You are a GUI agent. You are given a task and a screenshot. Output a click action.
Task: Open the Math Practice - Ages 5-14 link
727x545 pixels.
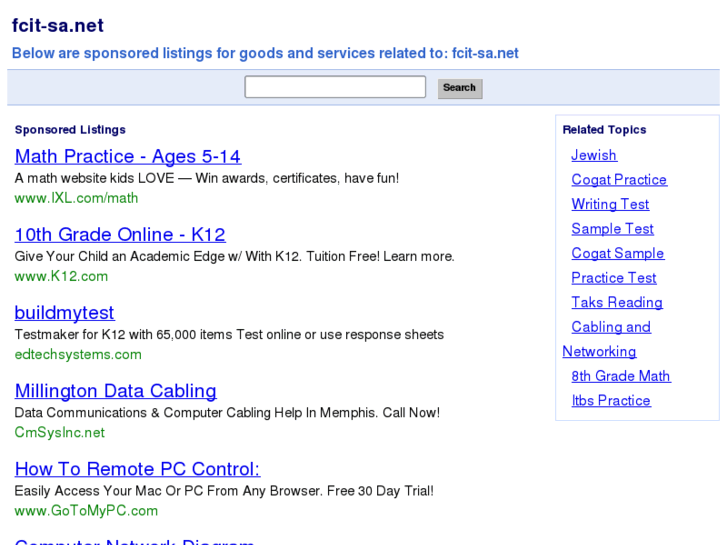point(127,156)
